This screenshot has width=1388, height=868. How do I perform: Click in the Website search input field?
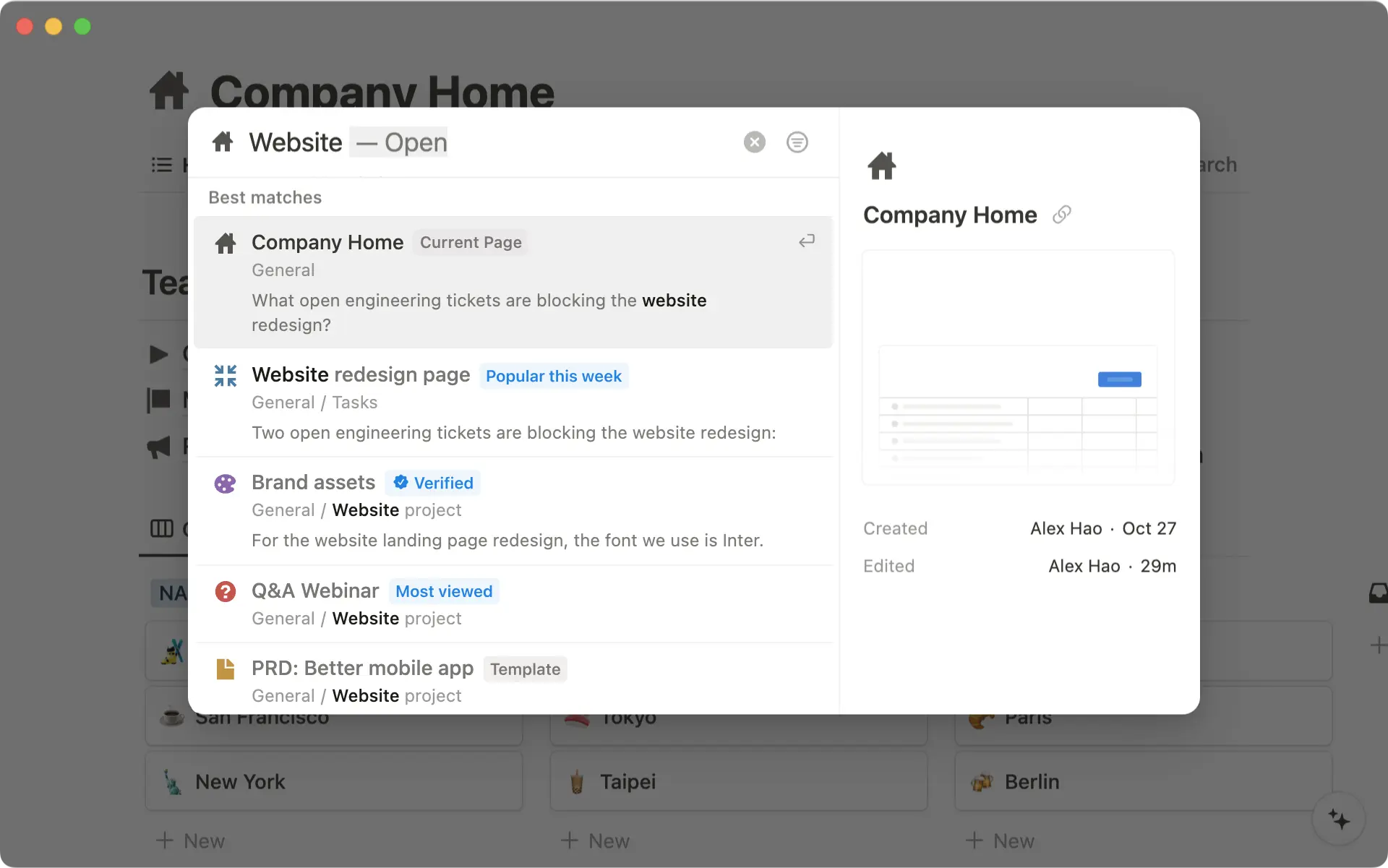tap(296, 142)
